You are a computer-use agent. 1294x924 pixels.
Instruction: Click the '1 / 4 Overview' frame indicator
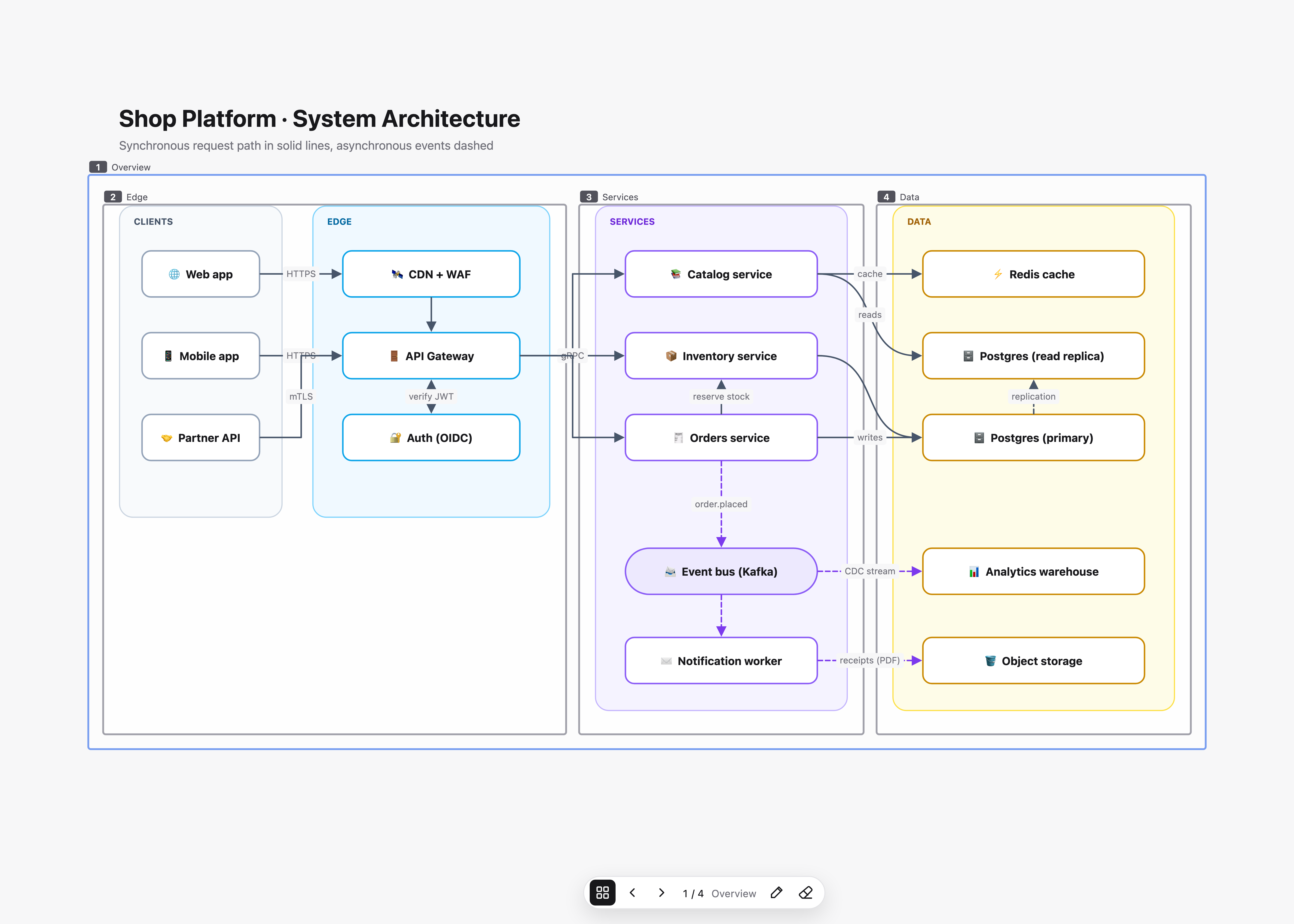pyautogui.click(x=719, y=893)
